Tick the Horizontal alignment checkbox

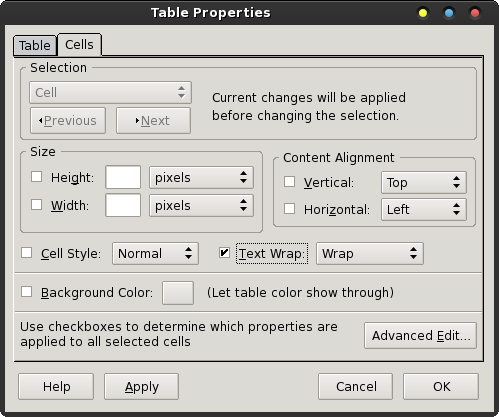pos(289,209)
